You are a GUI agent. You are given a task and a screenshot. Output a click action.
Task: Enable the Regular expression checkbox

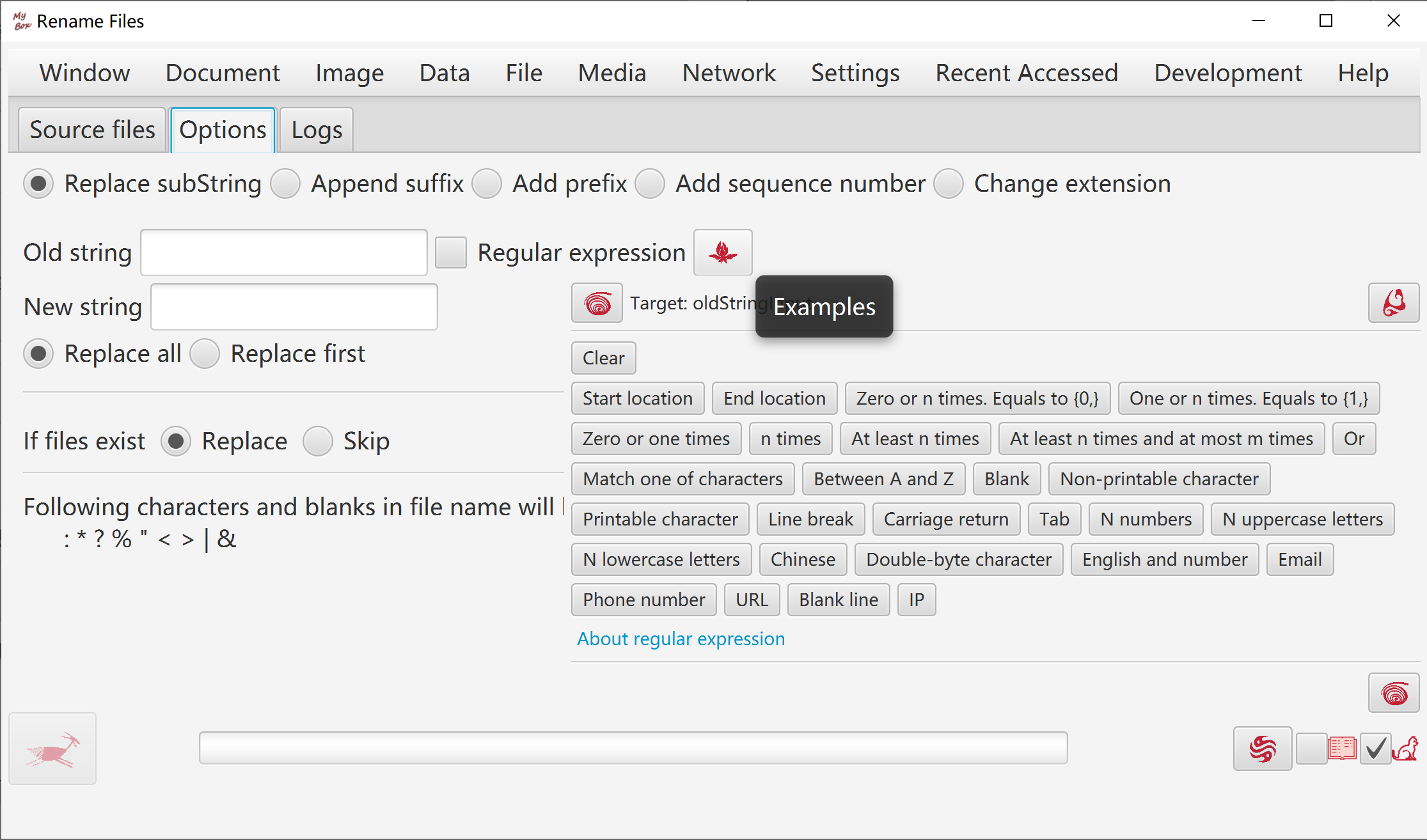pos(451,253)
